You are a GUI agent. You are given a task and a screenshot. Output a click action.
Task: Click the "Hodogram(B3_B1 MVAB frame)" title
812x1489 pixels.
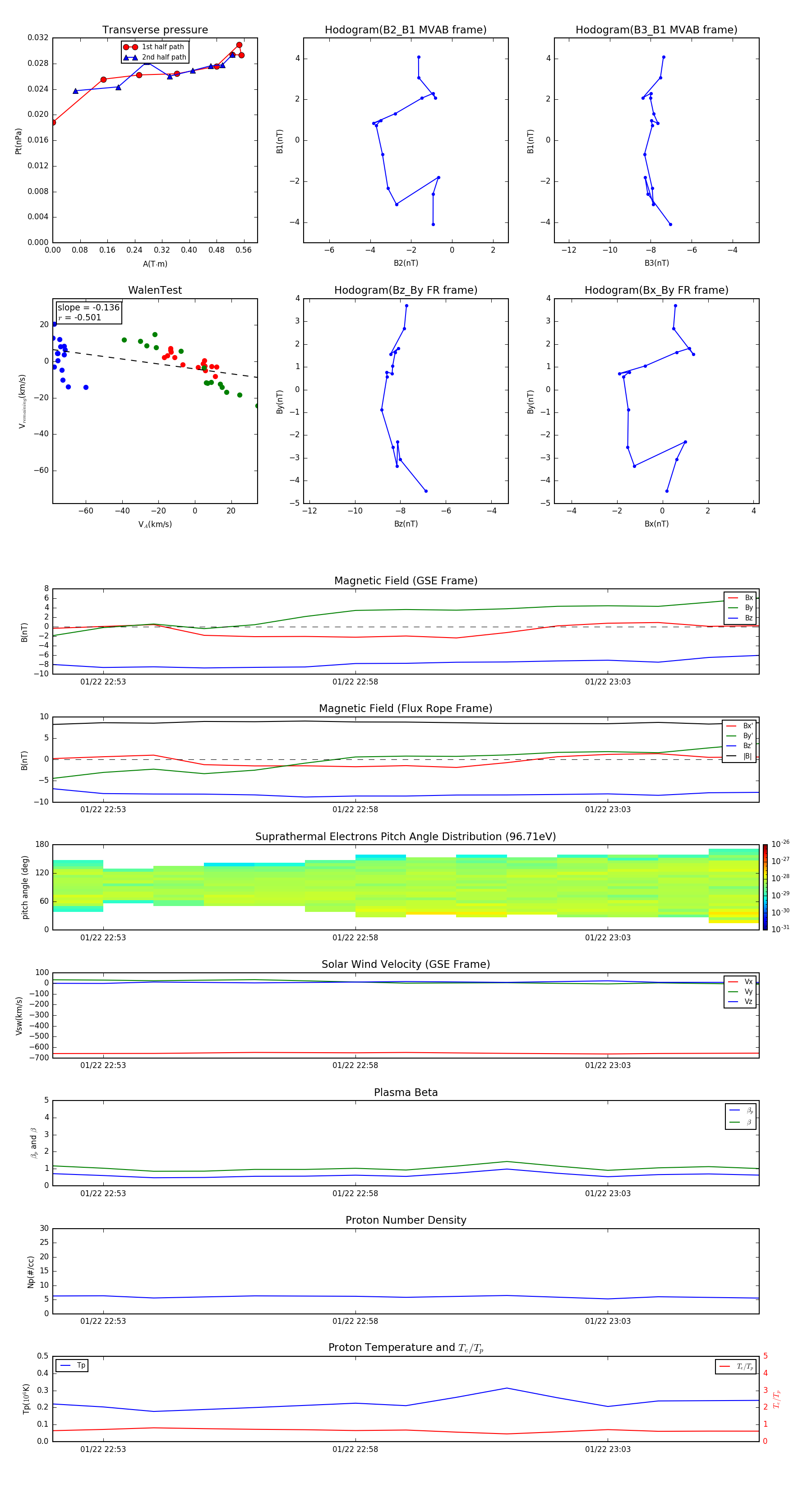click(656, 30)
